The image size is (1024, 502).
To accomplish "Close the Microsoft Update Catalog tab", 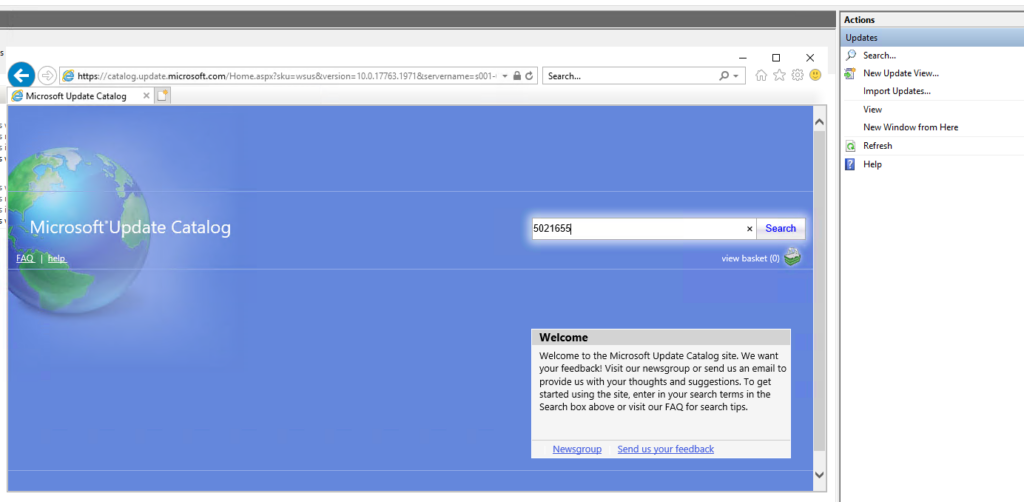I will 146,96.
